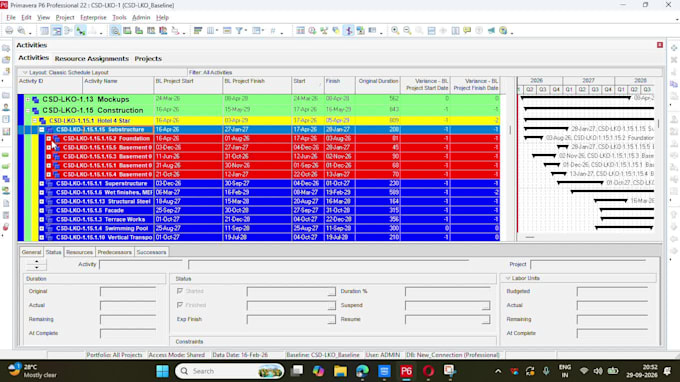Toggle the Finished checkbox
The image size is (680, 382).
pos(180,305)
